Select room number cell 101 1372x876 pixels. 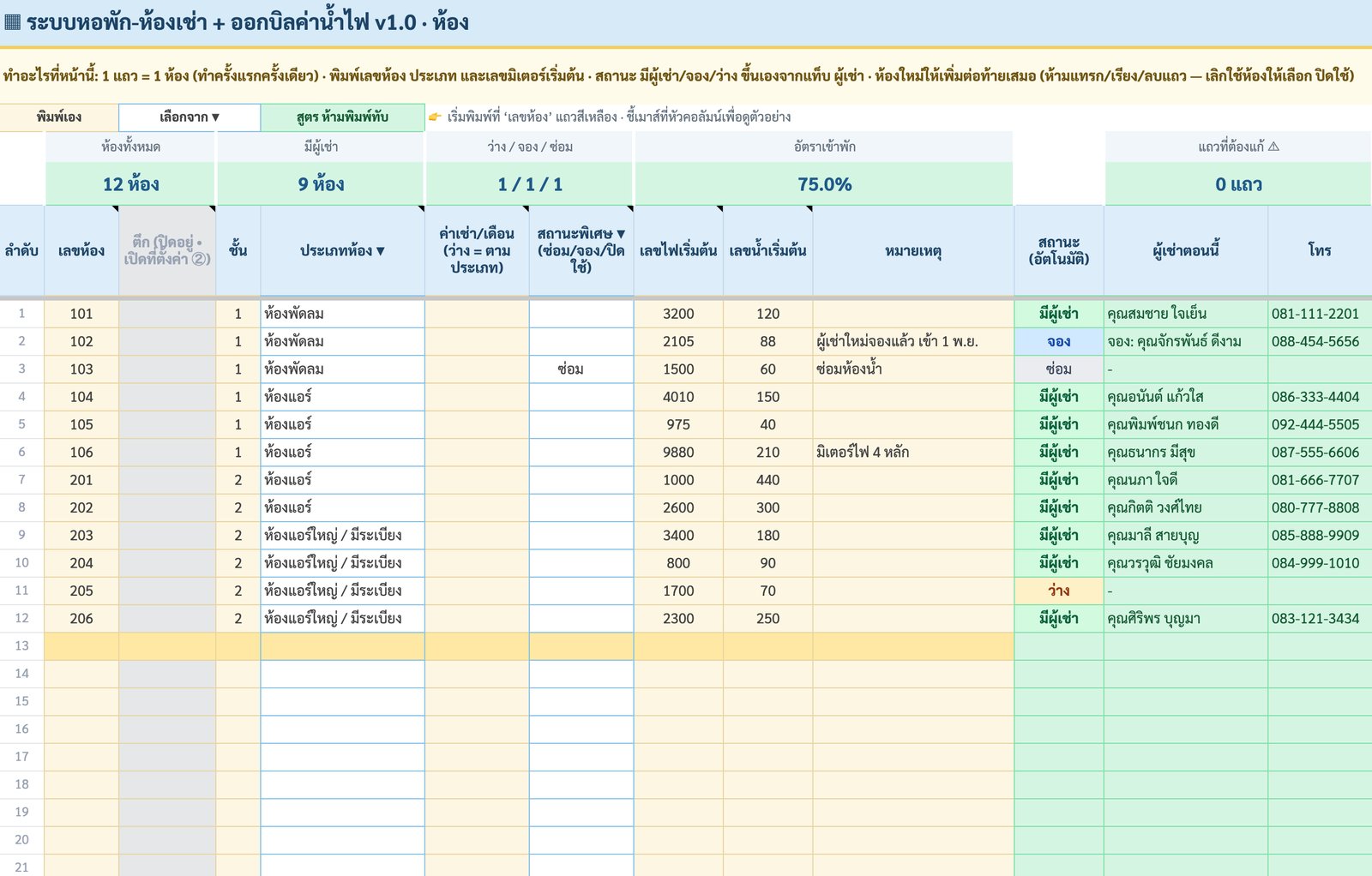click(x=81, y=314)
